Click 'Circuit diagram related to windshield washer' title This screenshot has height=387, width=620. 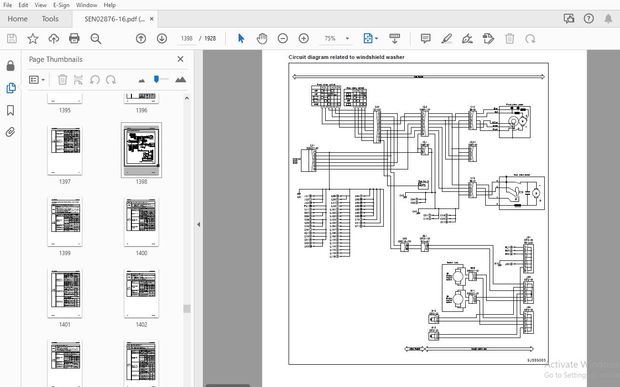pos(346,57)
